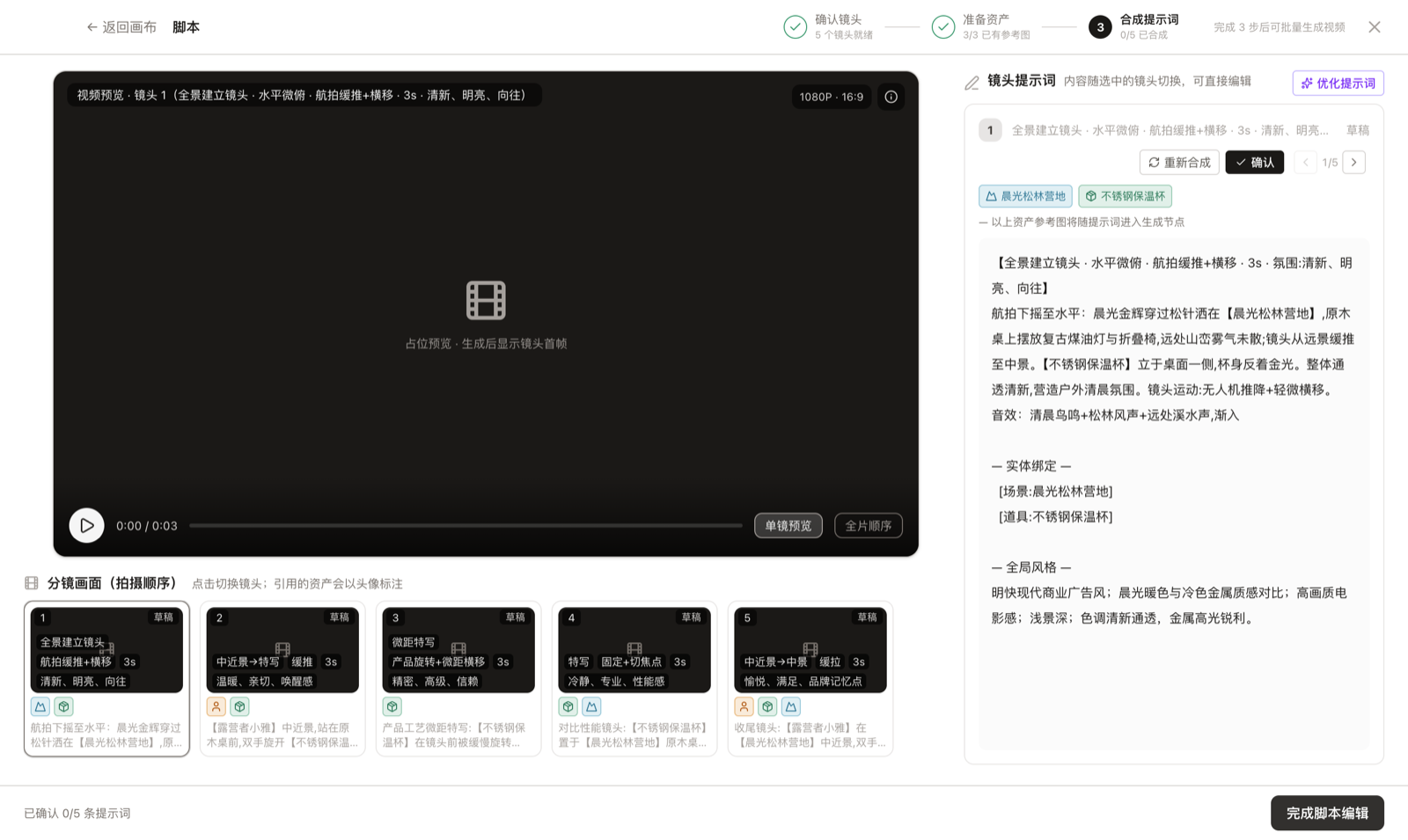Viewport: 1408px width, 840px height.
Task: Click 优化提示词 button
Action: pyautogui.click(x=1338, y=84)
